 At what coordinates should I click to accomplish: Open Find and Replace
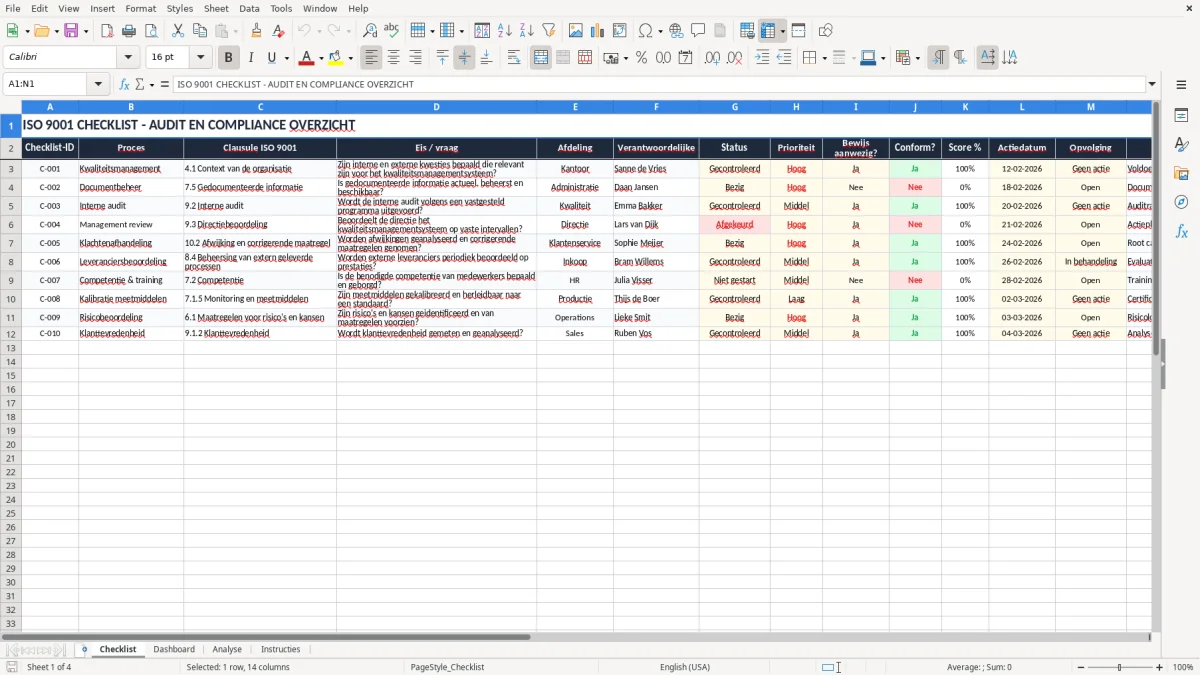click(x=370, y=31)
